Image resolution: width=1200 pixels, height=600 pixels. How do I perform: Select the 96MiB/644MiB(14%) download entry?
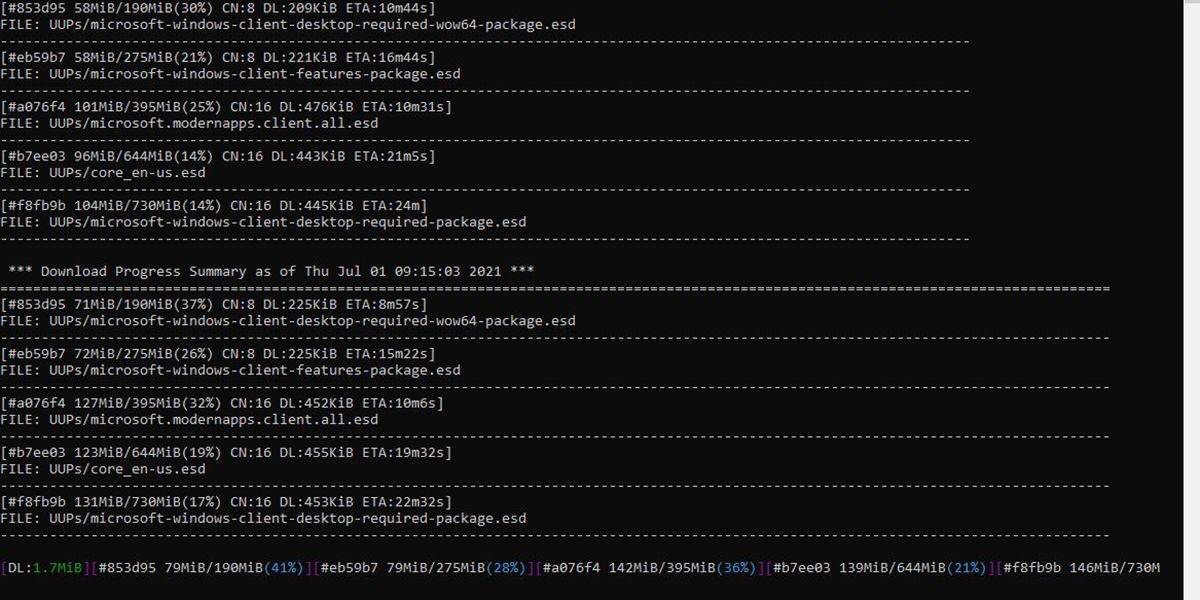point(218,156)
